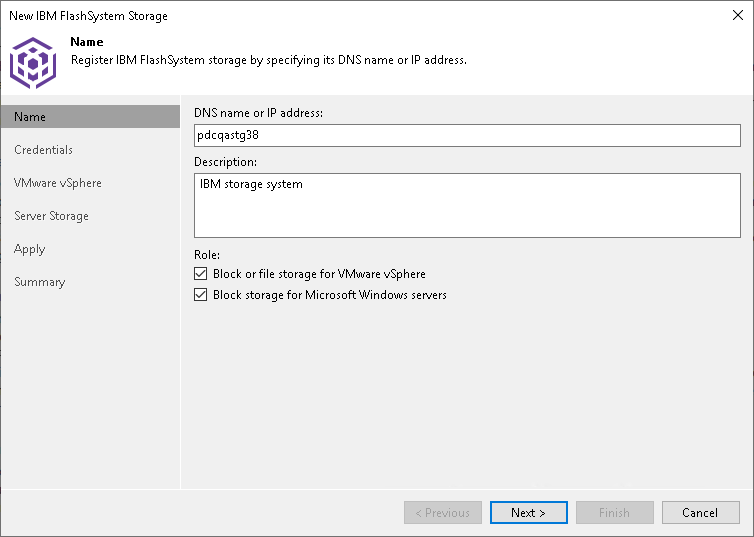Click the 'DNS name or IP address:' label
754x537 pixels.
point(258,112)
